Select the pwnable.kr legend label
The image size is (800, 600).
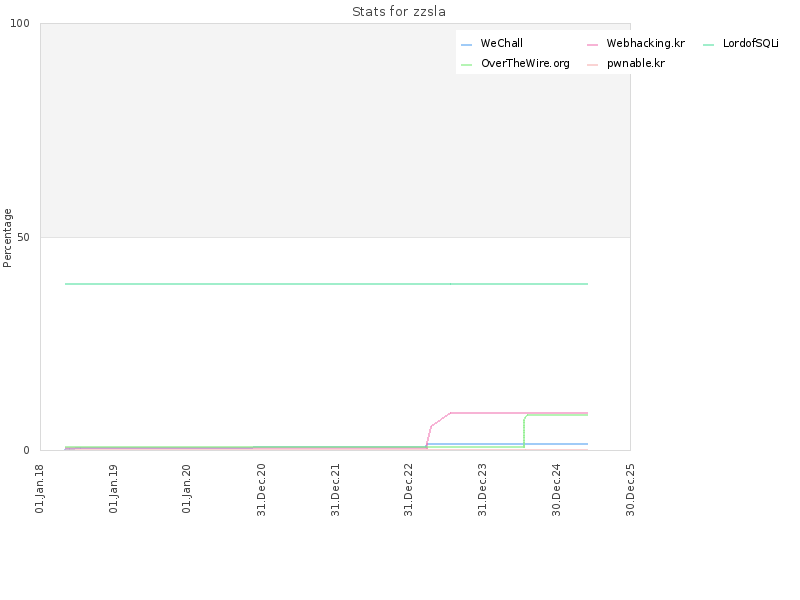(x=635, y=63)
